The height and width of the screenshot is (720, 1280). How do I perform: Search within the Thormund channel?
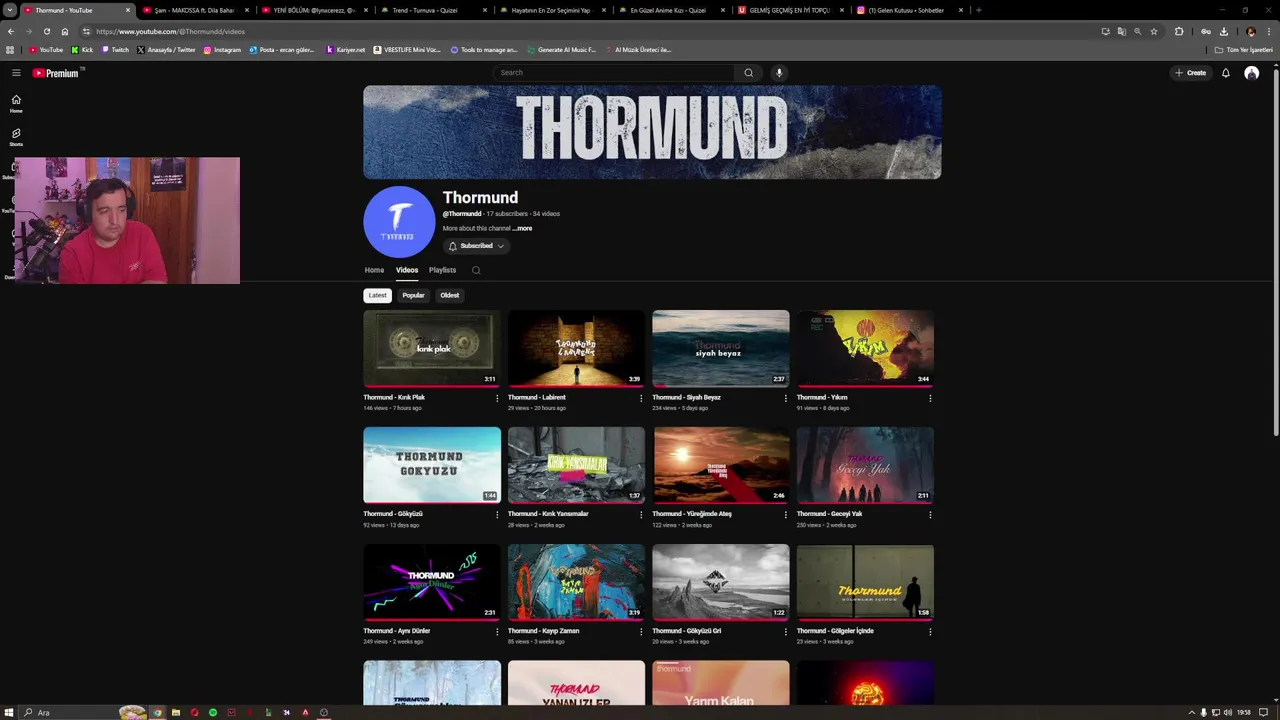(x=476, y=270)
